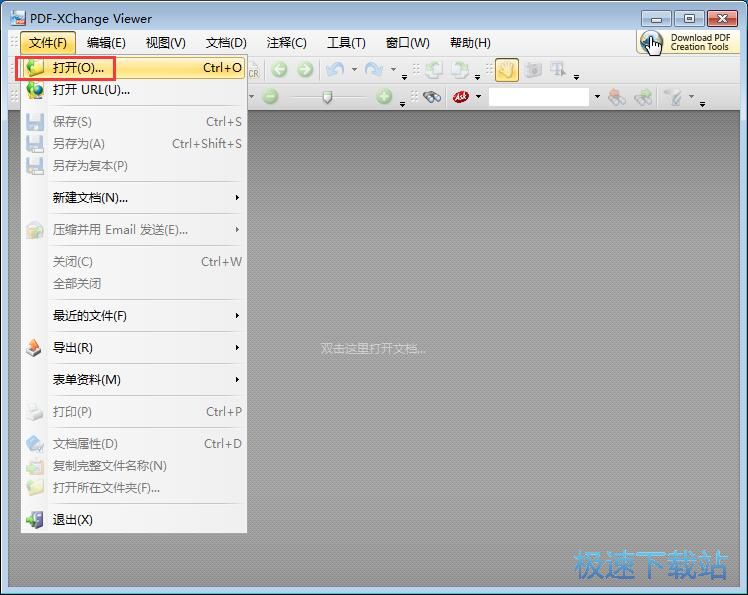
Task: Open the navigation toolbar options chevron
Action: tap(405, 77)
